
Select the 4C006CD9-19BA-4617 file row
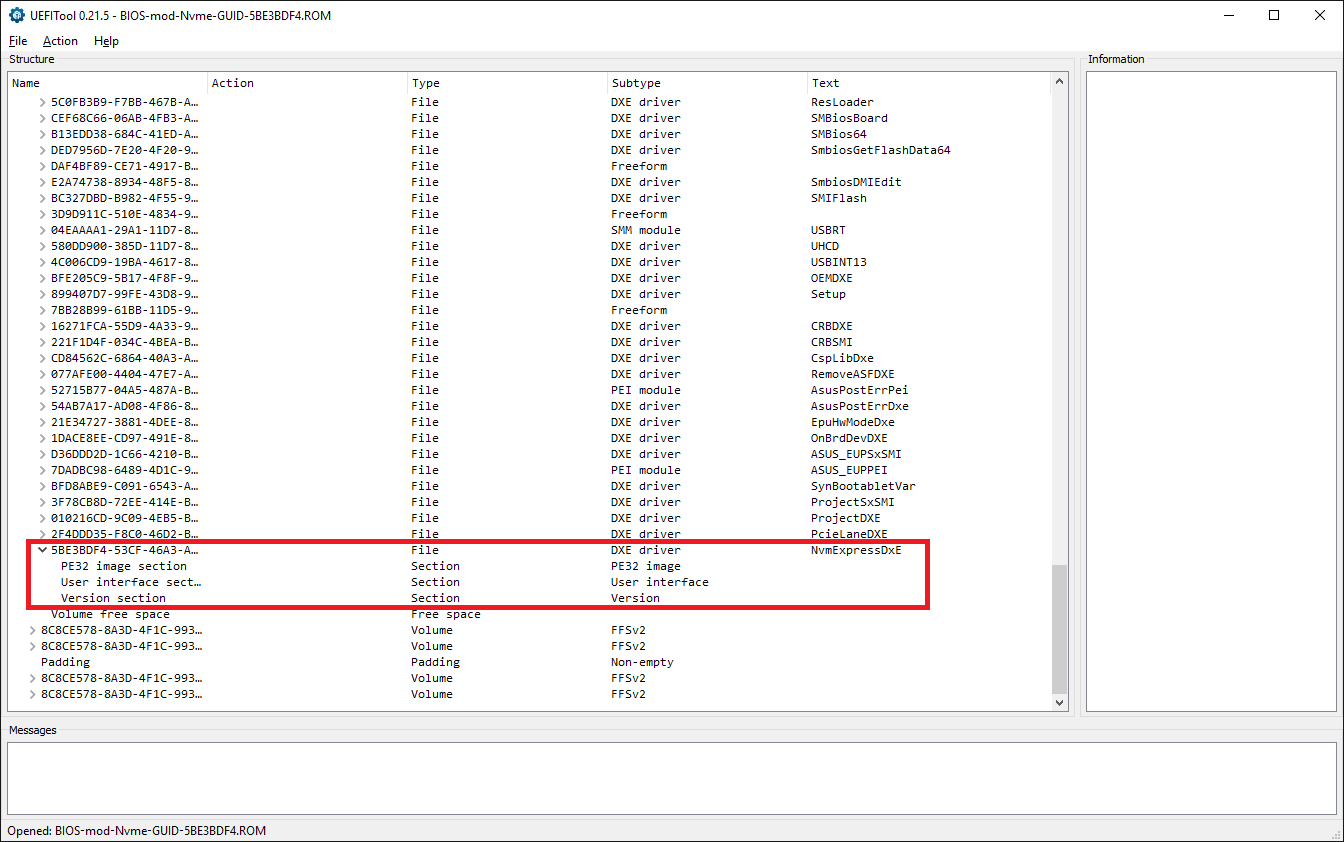click(x=530, y=262)
